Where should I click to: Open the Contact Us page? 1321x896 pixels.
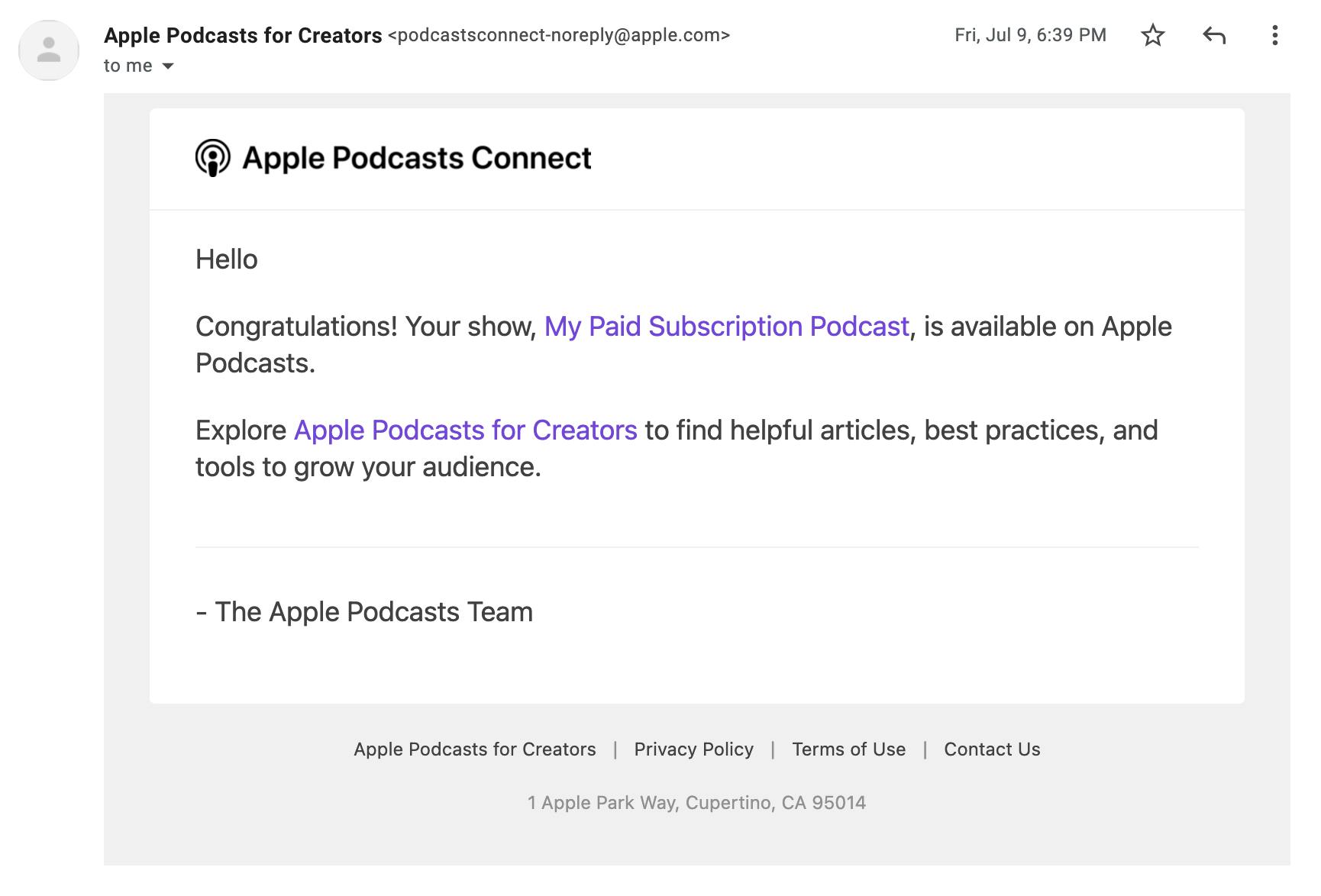click(x=991, y=749)
